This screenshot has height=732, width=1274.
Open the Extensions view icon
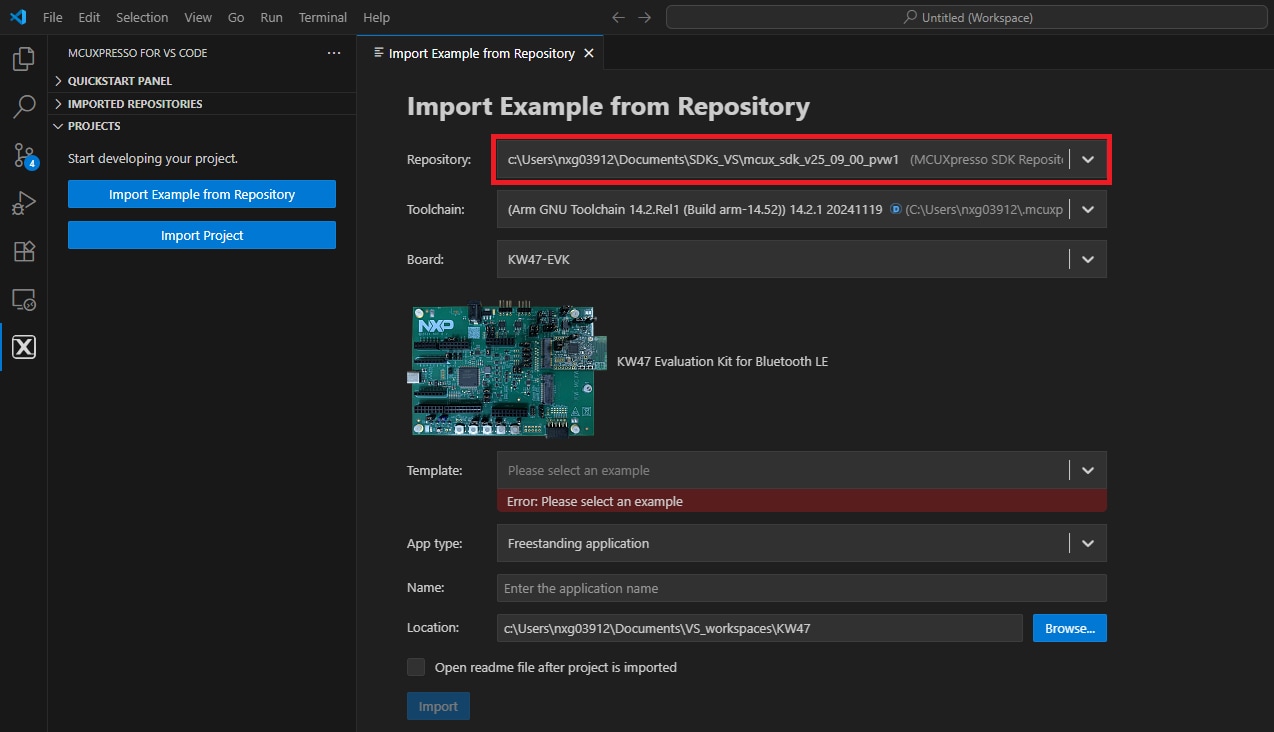(23, 251)
